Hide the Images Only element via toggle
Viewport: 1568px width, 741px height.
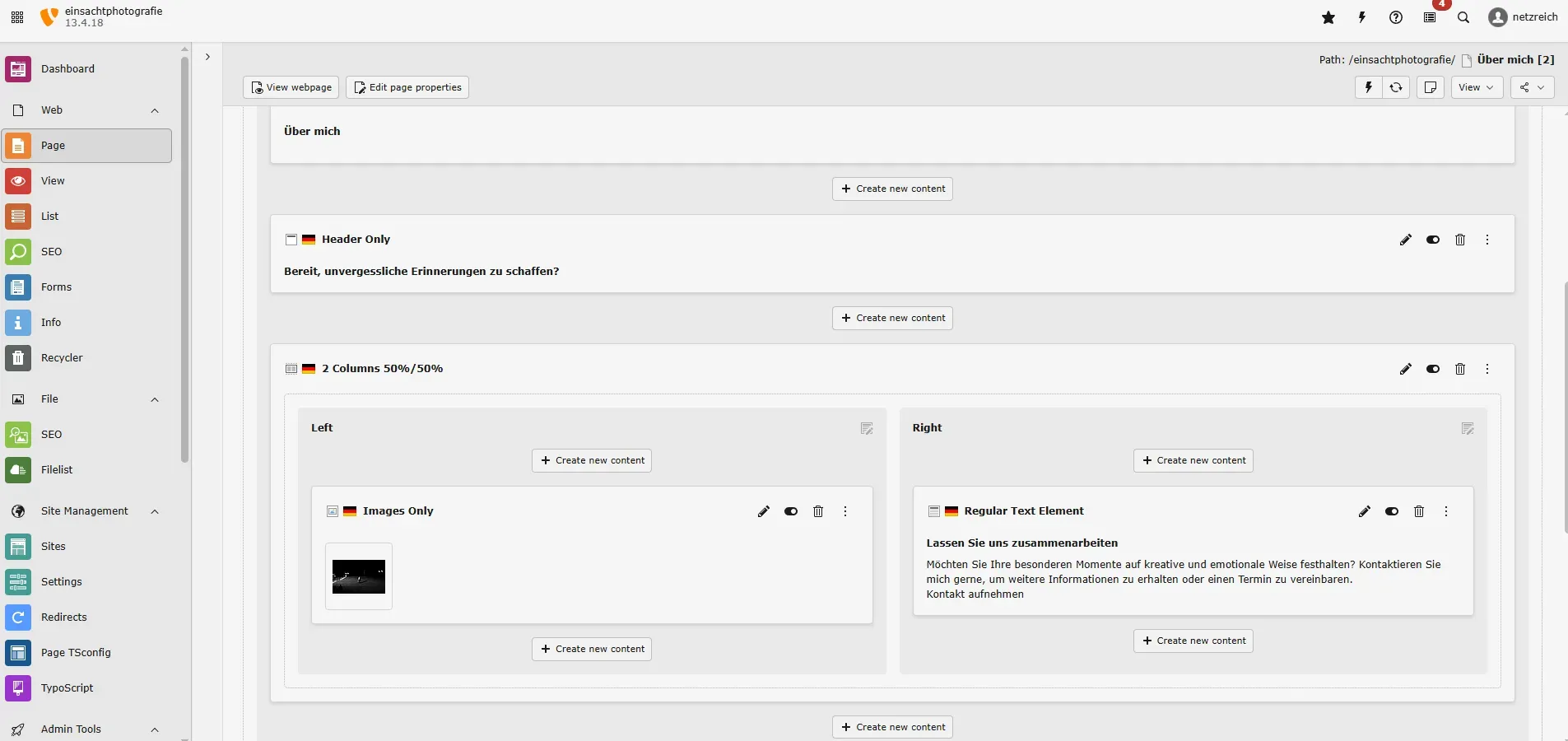pyautogui.click(x=791, y=511)
